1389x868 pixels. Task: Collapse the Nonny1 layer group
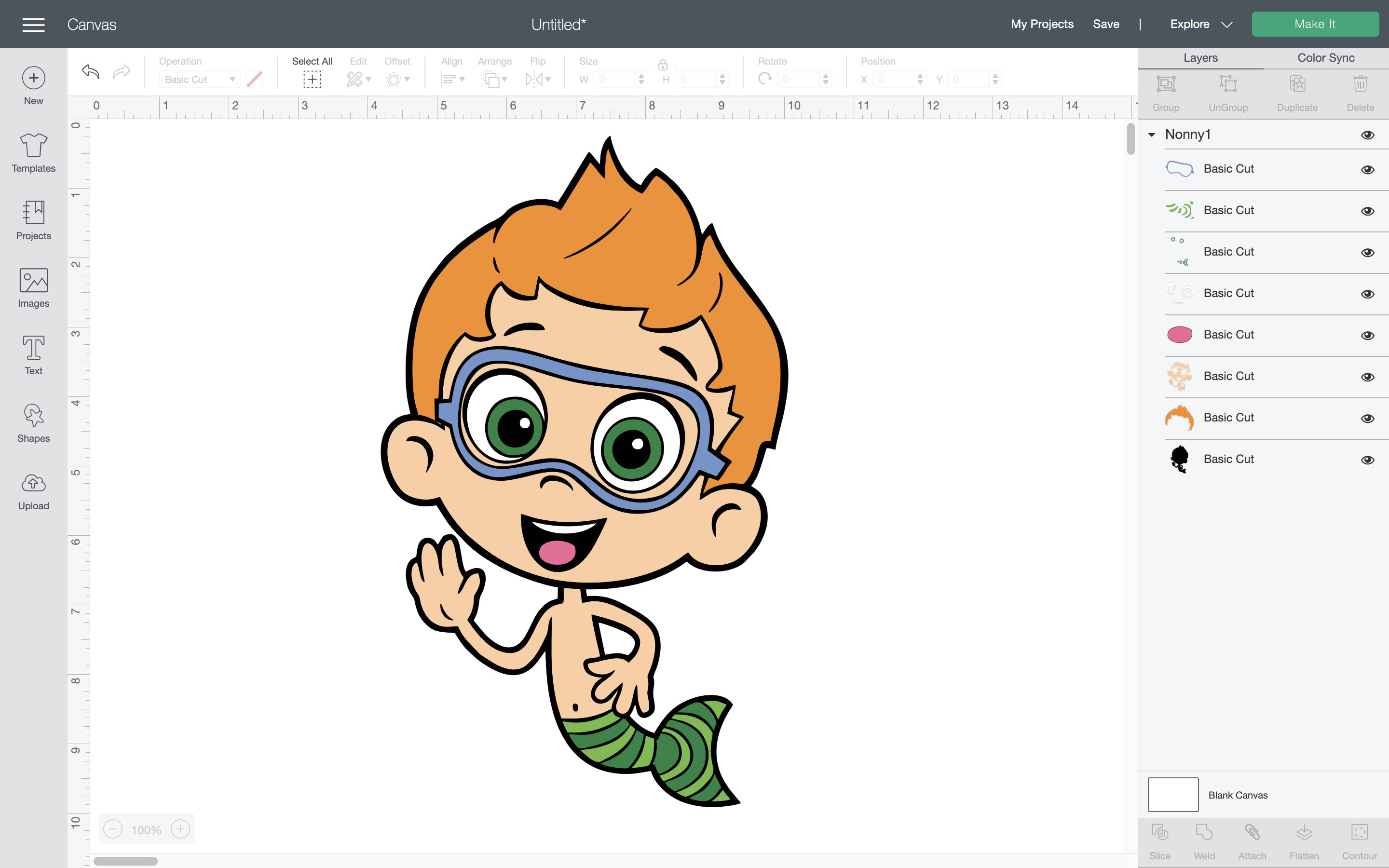click(1151, 135)
